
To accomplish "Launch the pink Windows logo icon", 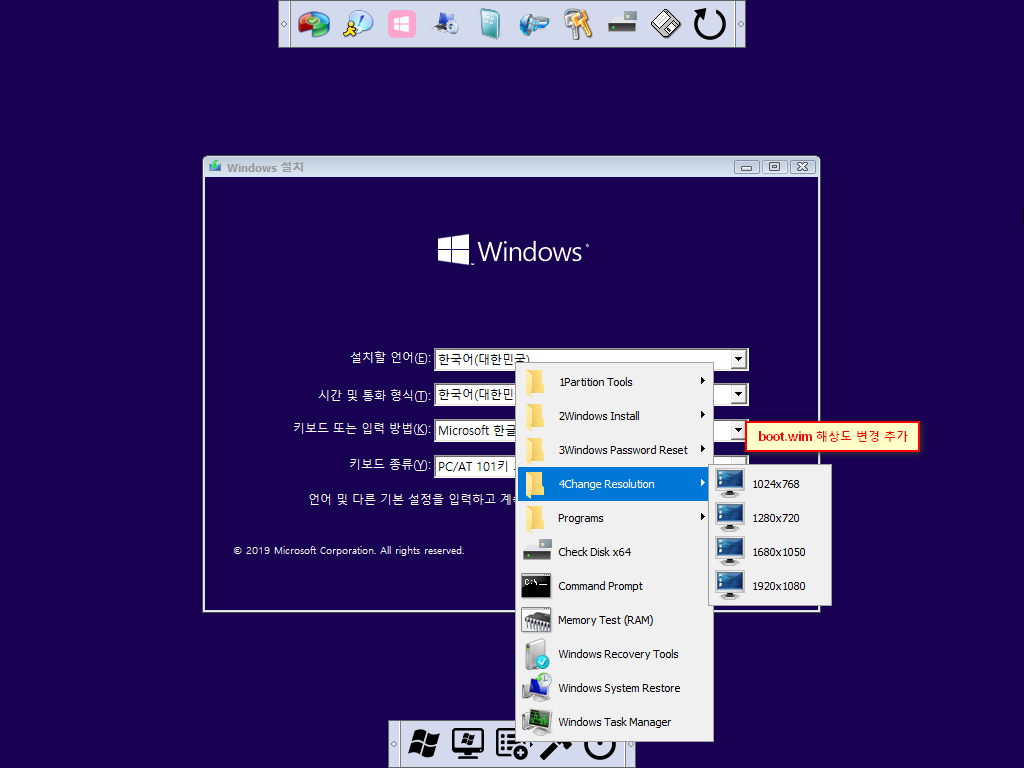I will 402,25.
